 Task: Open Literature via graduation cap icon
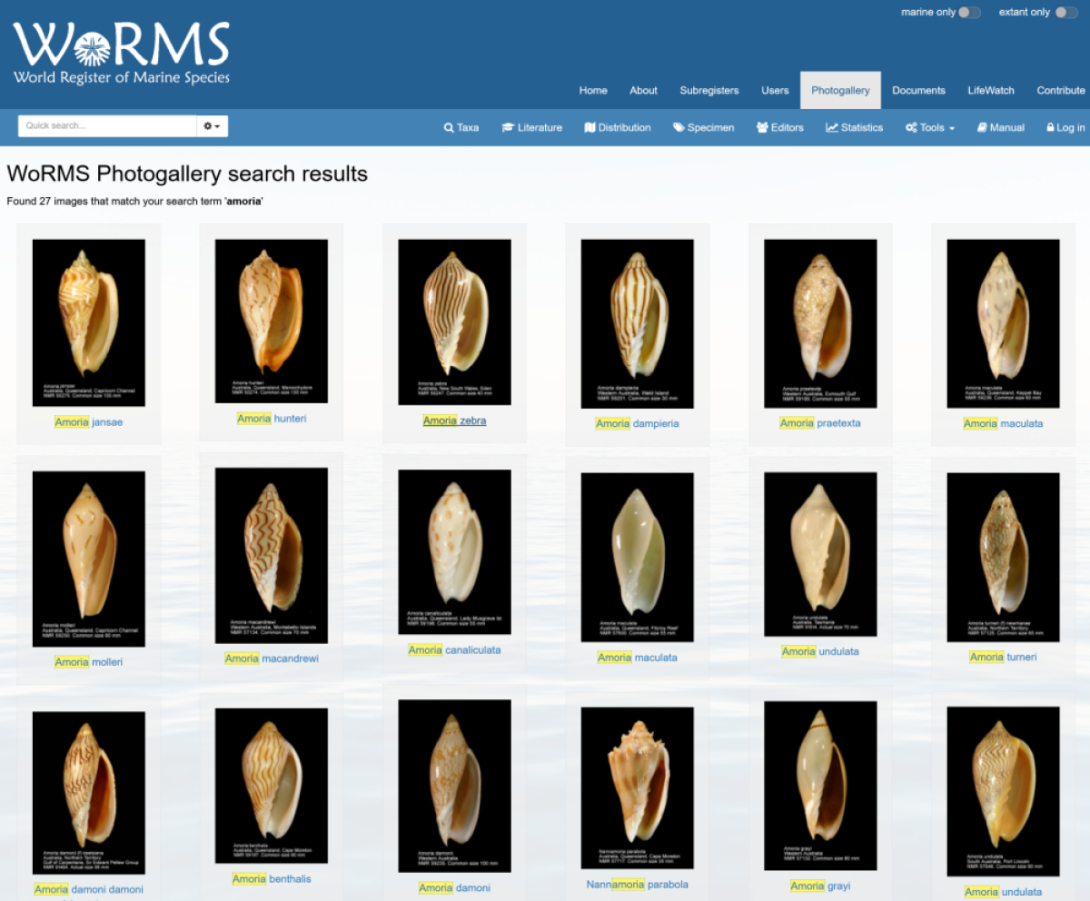[x=508, y=128]
